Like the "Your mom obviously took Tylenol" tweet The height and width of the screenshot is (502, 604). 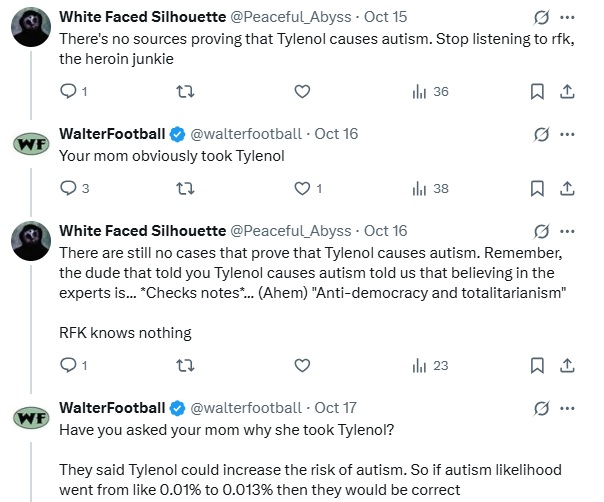[302, 188]
